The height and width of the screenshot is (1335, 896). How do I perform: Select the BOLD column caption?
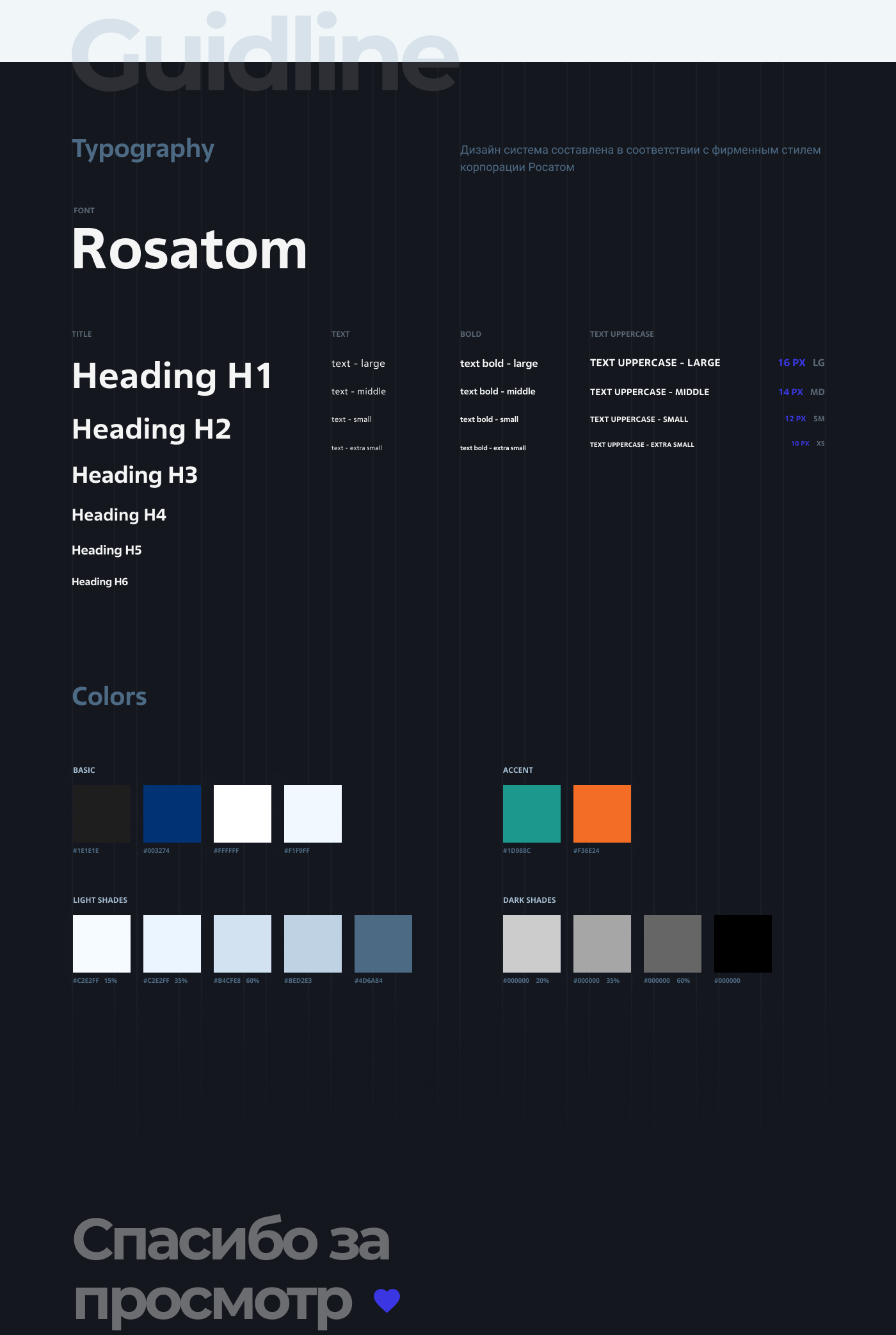[471, 334]
